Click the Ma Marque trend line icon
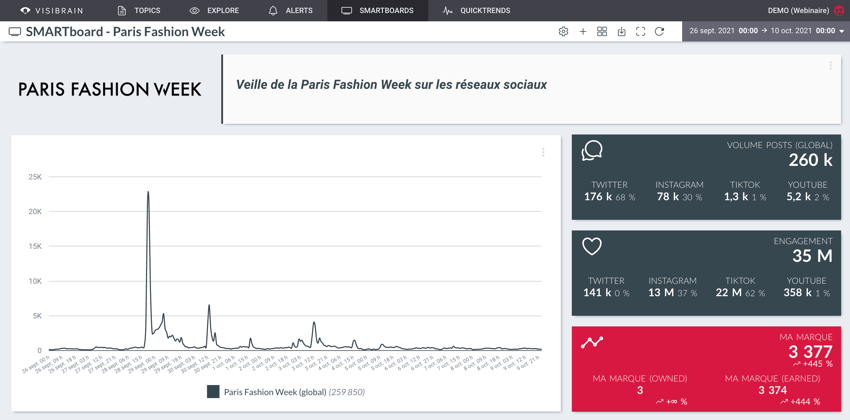 pos(592,342)
